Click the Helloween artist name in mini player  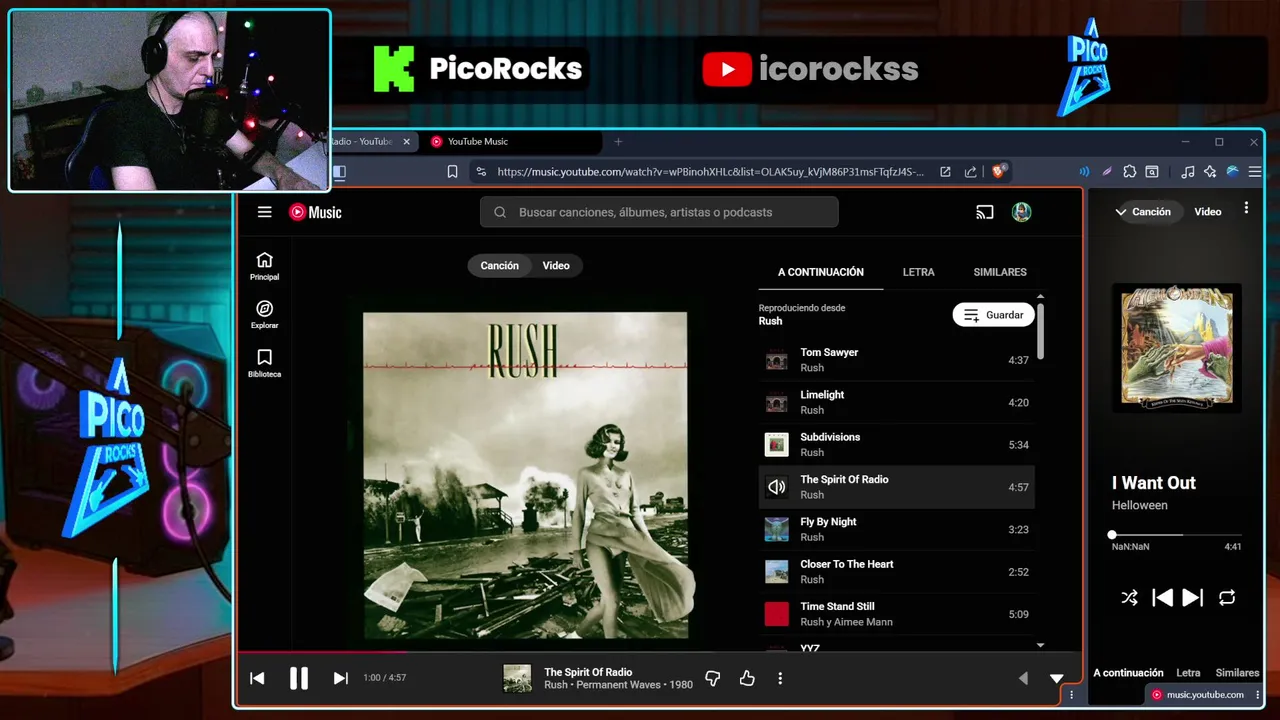(x=1140, y=505)
